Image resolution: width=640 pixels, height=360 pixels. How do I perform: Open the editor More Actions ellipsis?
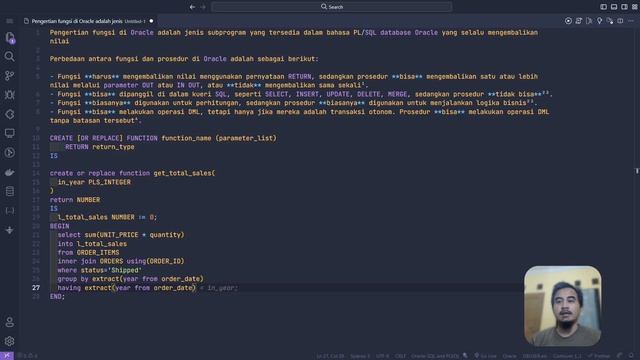[x=631, y=21]
